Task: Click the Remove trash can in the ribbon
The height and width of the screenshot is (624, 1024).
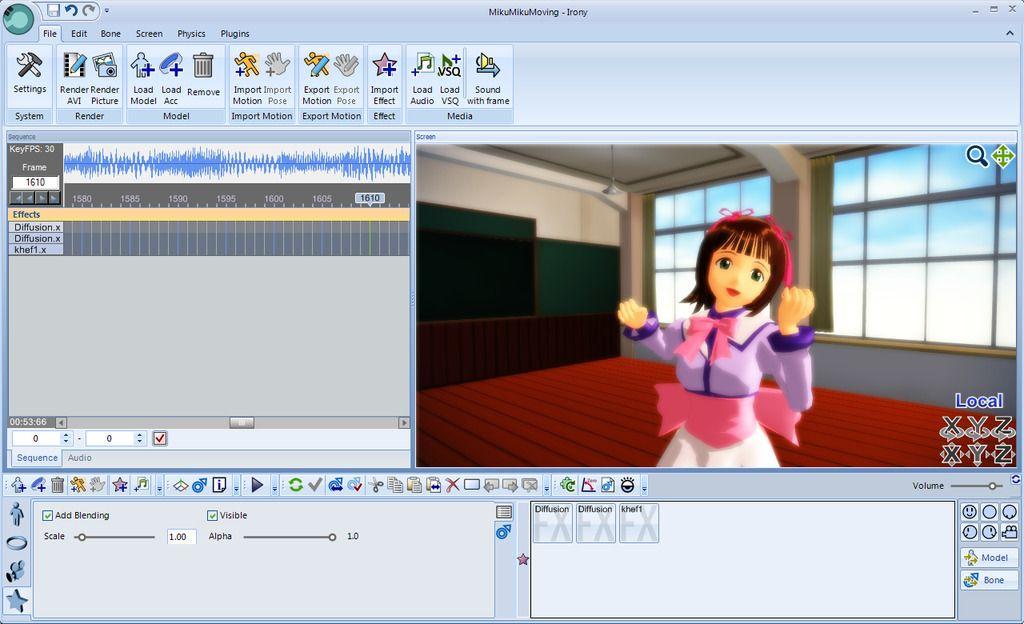Action: point(203,75)
